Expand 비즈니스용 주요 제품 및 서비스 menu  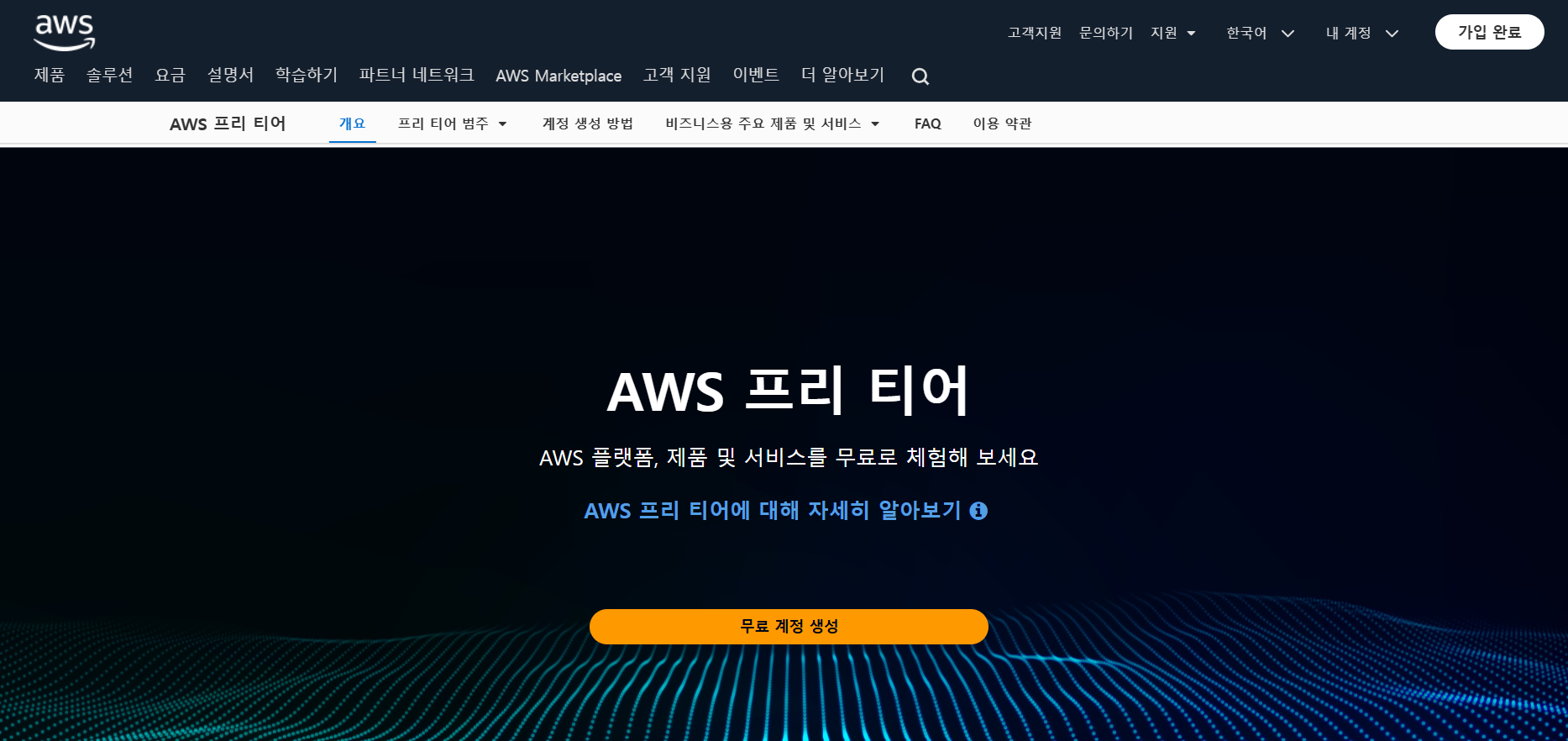pos(772,123)
